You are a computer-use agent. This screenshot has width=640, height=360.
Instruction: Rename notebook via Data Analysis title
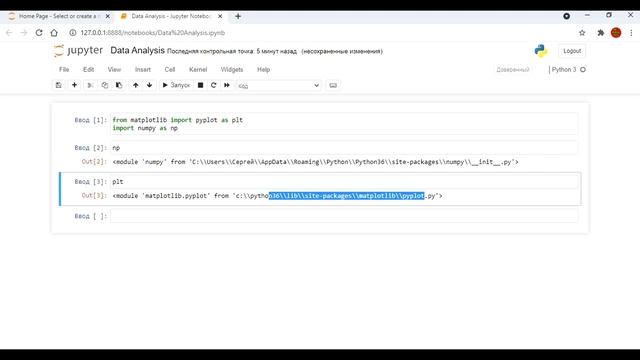coord(137,51)
